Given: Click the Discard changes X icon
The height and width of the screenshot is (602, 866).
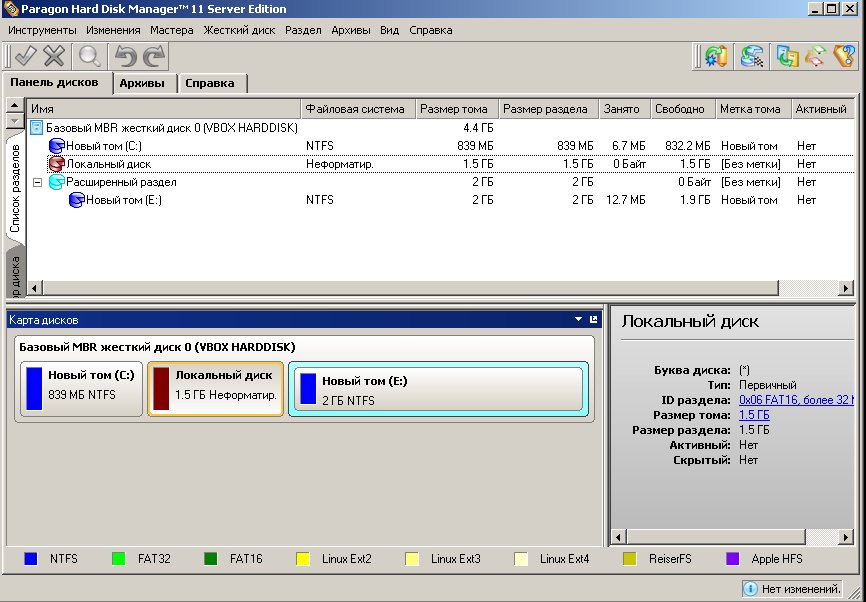Looking at the screenshot, I should click(55, 56).
